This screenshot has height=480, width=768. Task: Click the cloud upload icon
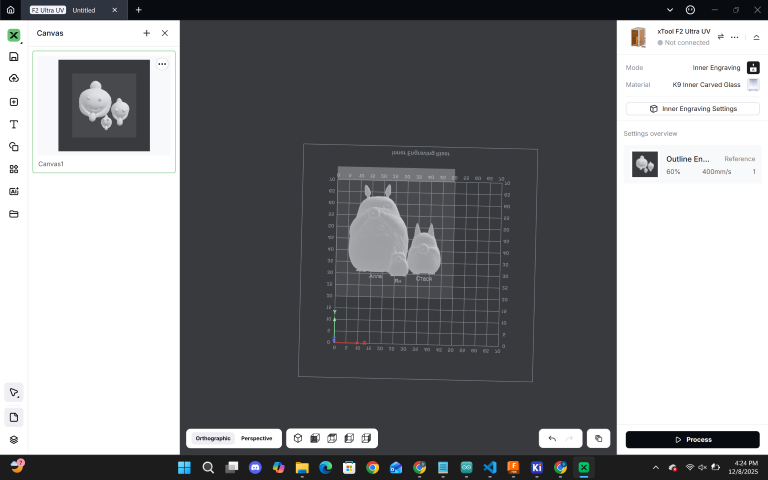pos(14,78)
